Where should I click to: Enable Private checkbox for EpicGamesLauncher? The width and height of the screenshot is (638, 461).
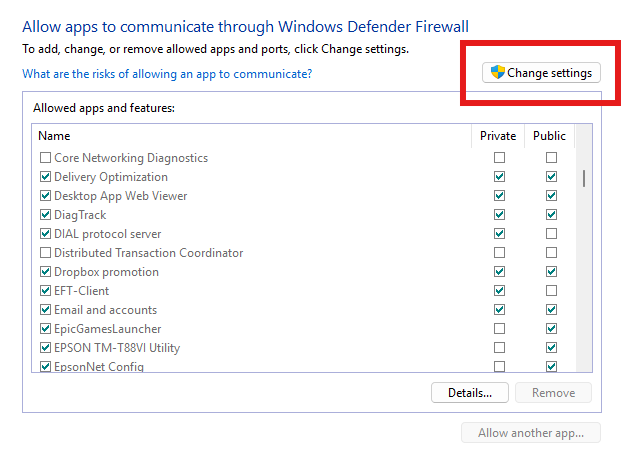click(499, 328)
